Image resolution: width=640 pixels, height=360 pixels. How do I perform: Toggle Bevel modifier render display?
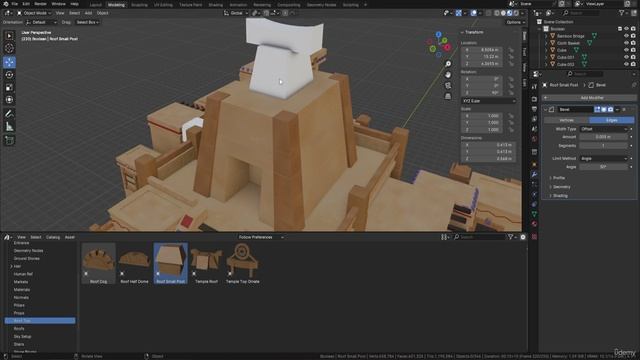pyautogui.click(x=610, y=109)
